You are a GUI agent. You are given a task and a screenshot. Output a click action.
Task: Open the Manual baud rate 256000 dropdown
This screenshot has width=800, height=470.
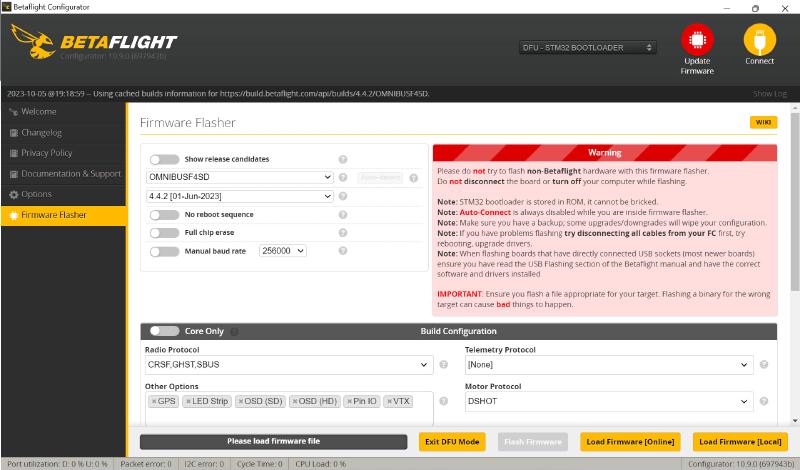point(282,251)
